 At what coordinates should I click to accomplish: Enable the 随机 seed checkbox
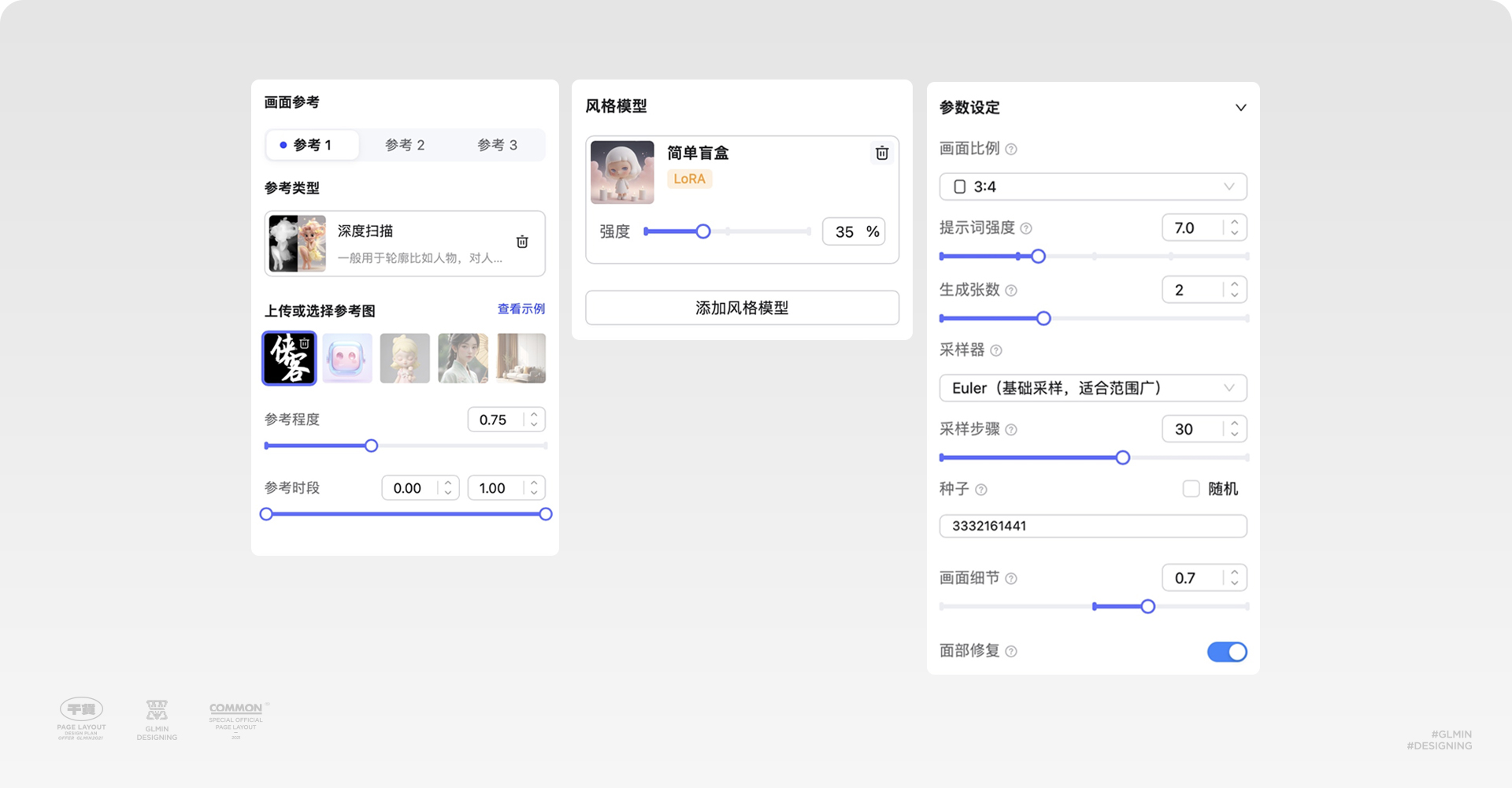click(1190, 489)
